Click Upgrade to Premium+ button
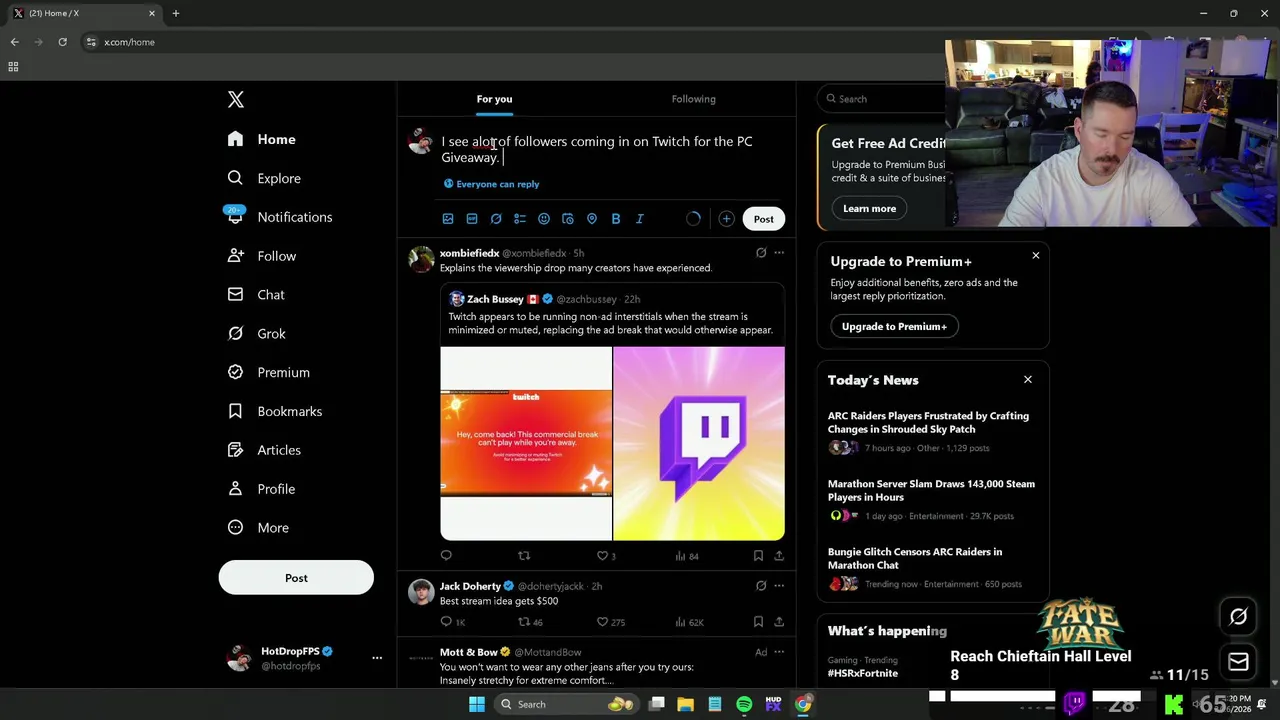 point(894,327)
